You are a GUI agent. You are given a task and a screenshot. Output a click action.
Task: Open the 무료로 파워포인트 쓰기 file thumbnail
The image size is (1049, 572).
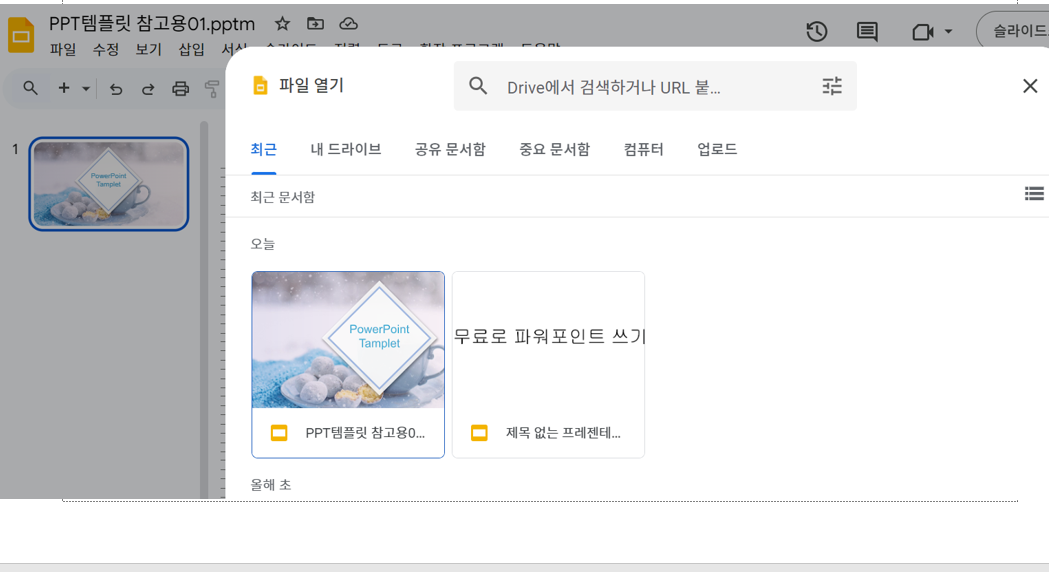[549, 340]
